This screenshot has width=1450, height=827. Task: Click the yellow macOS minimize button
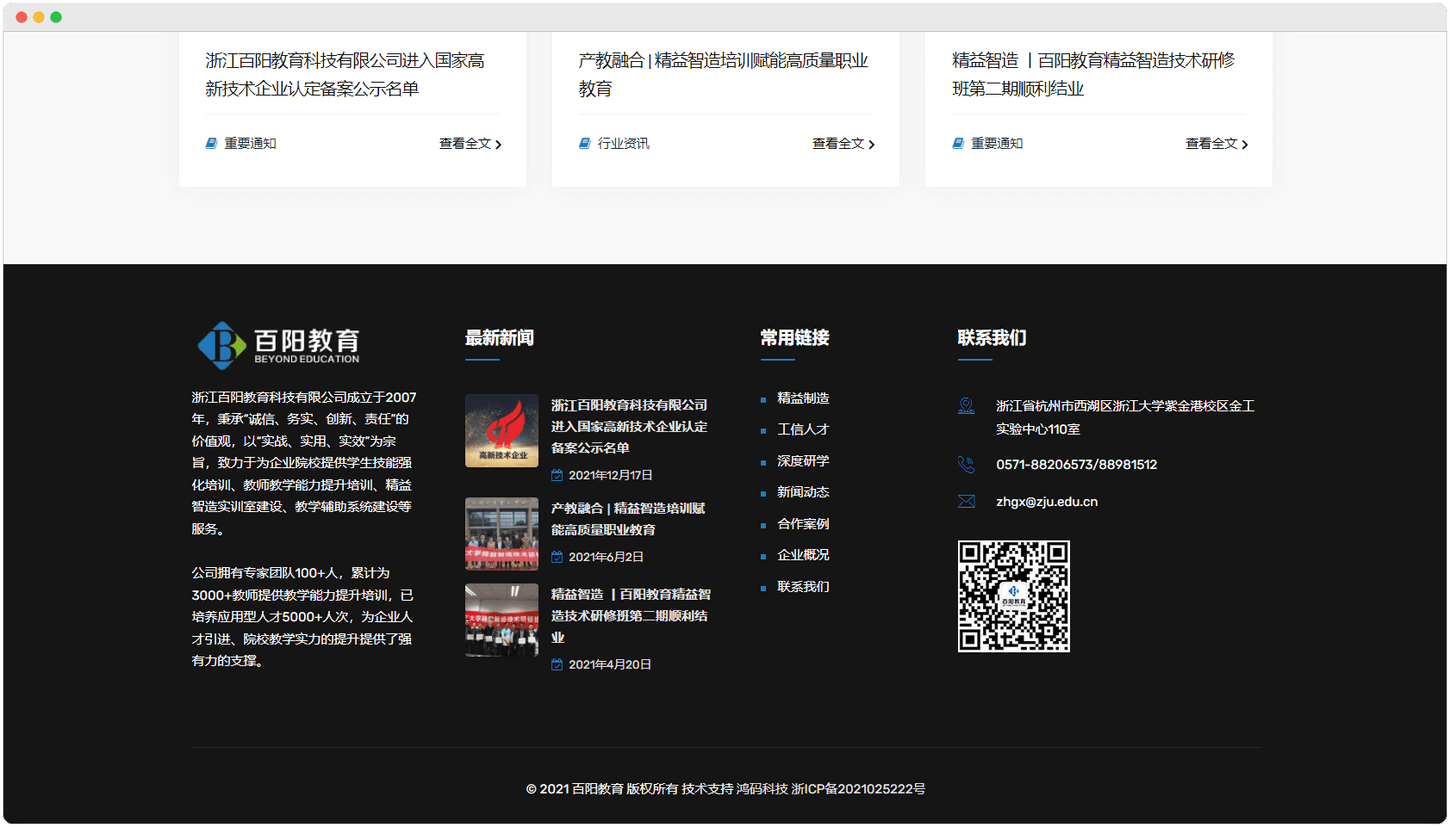pos(39,17)
